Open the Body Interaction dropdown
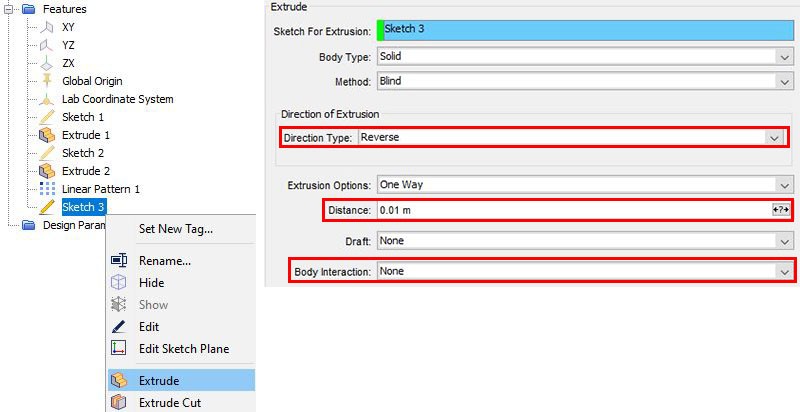The height and width of the screenshot is (412, 800). pos(782,271)
